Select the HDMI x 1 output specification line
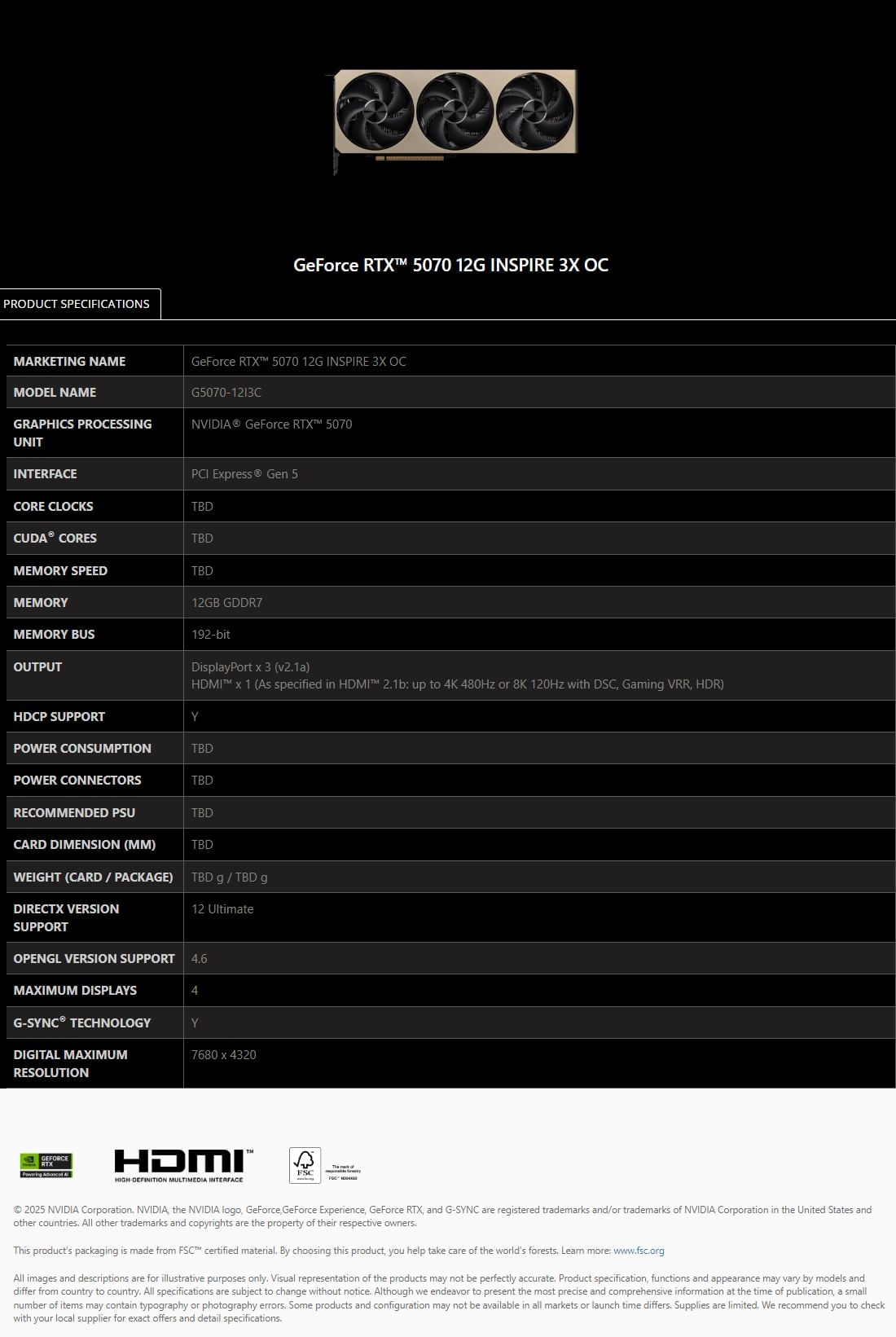The width and height of the screenshot is (896, 1337). (458, 684)
